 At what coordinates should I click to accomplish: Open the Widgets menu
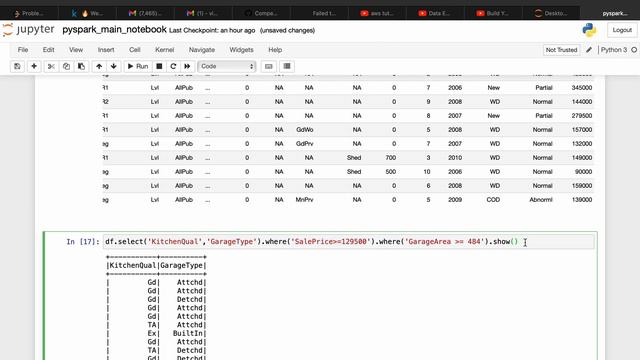(x=241, y=50)
